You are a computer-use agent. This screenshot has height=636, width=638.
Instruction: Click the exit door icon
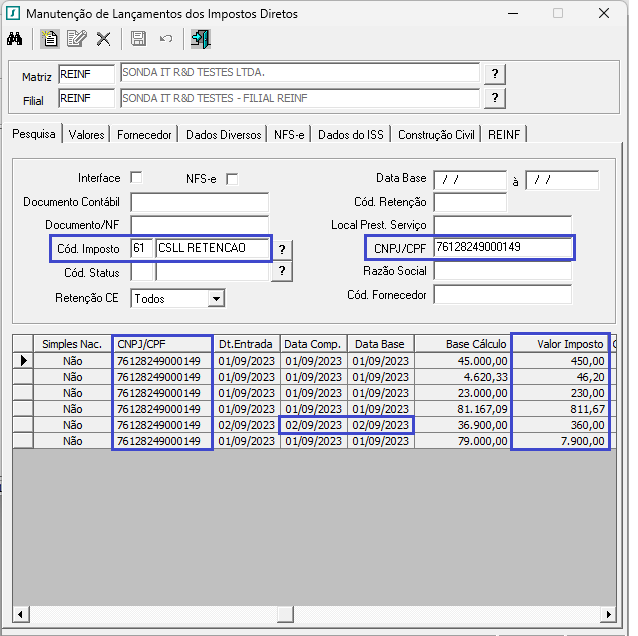point(201,39)
